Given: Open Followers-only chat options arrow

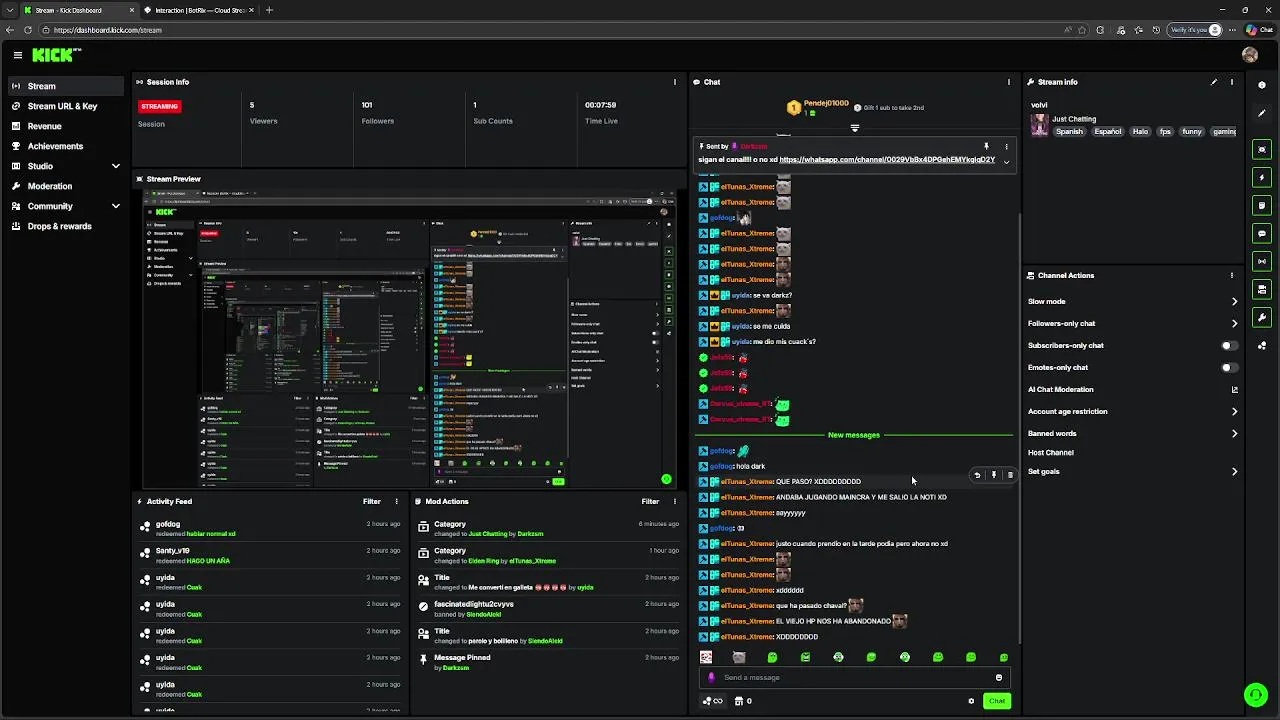Looking at the screenshot, I should coord(1234,323).
